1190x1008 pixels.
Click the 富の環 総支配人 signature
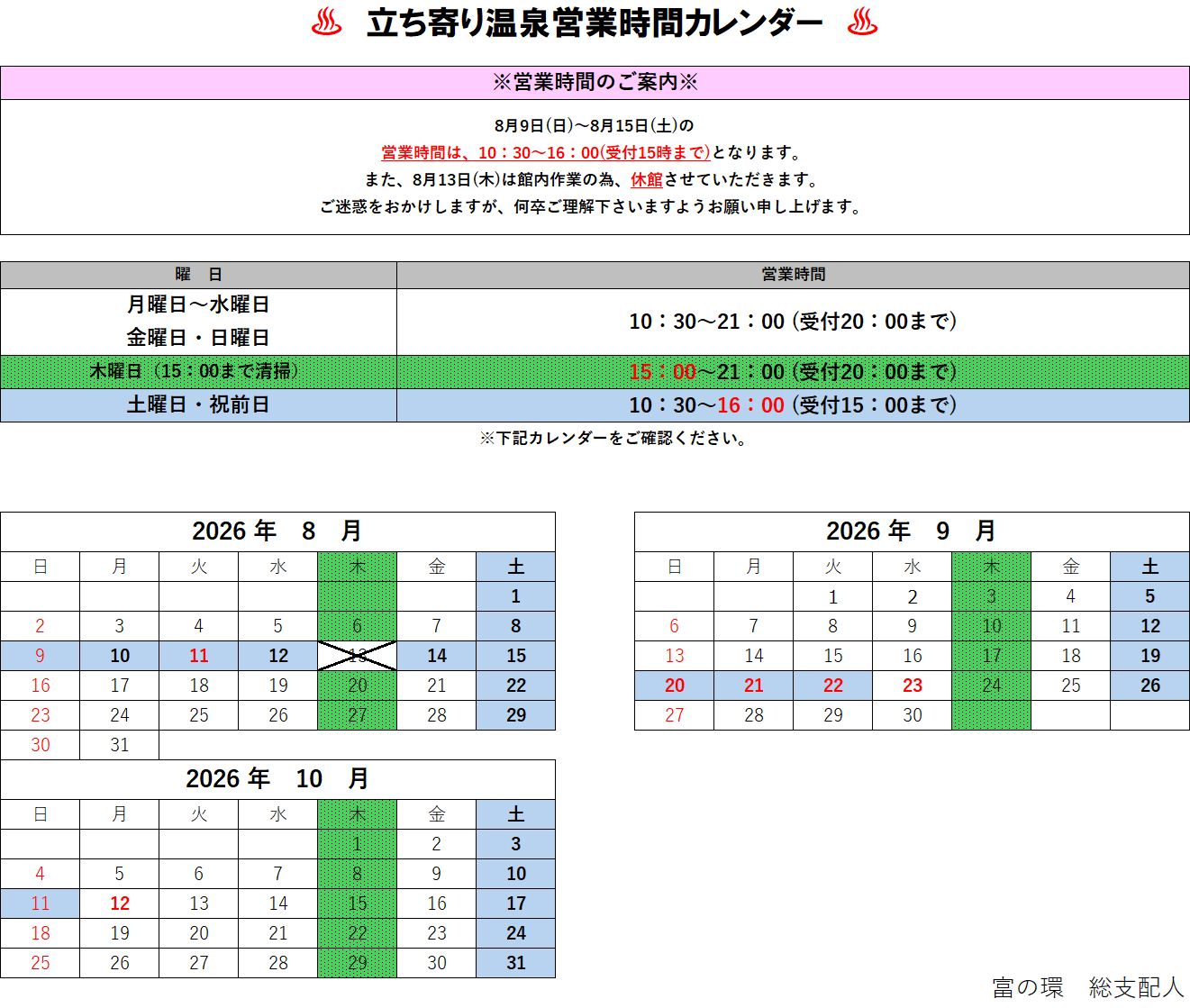[x=1087, y=987]
